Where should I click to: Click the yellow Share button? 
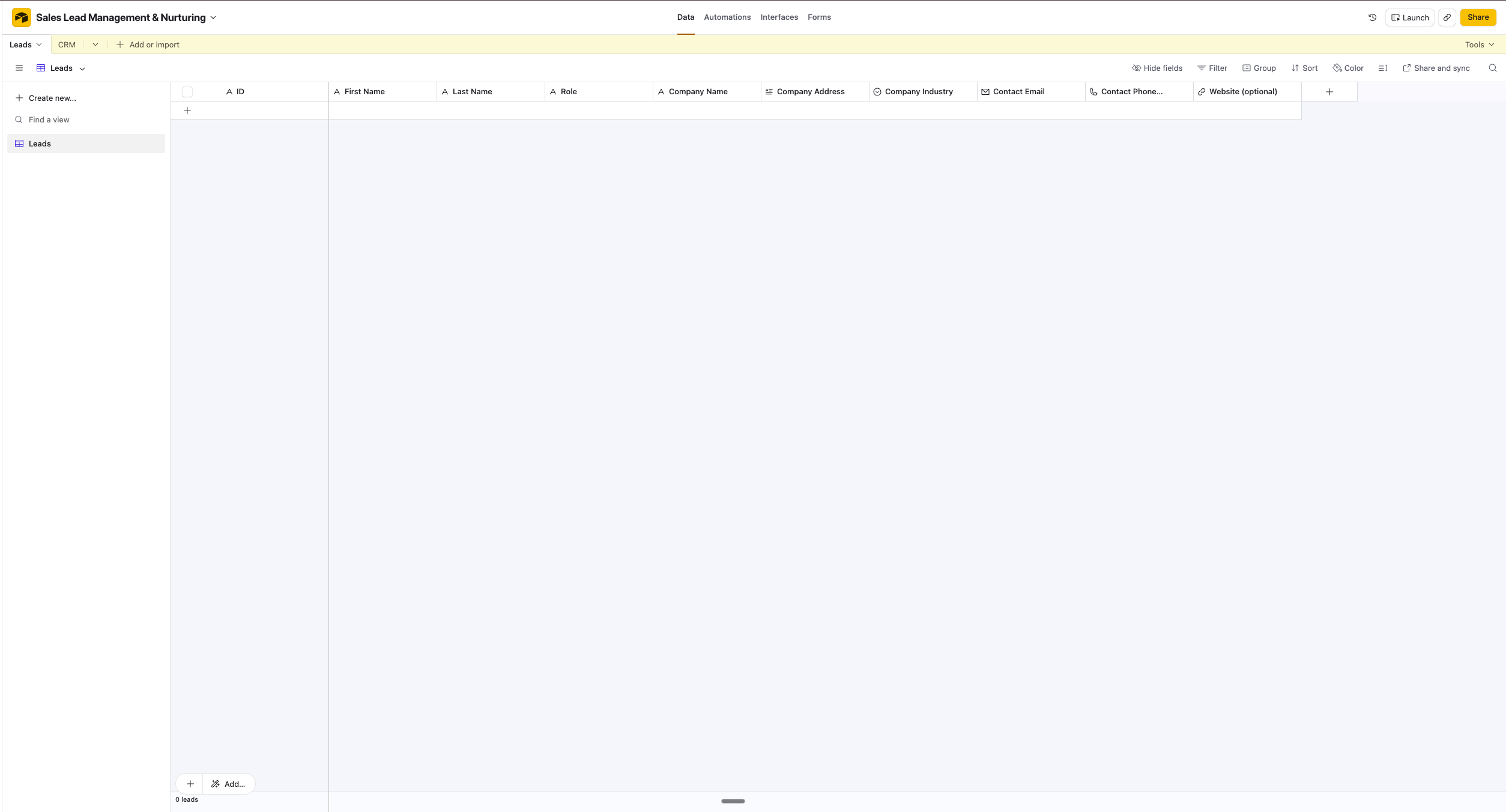point(1478,17)
